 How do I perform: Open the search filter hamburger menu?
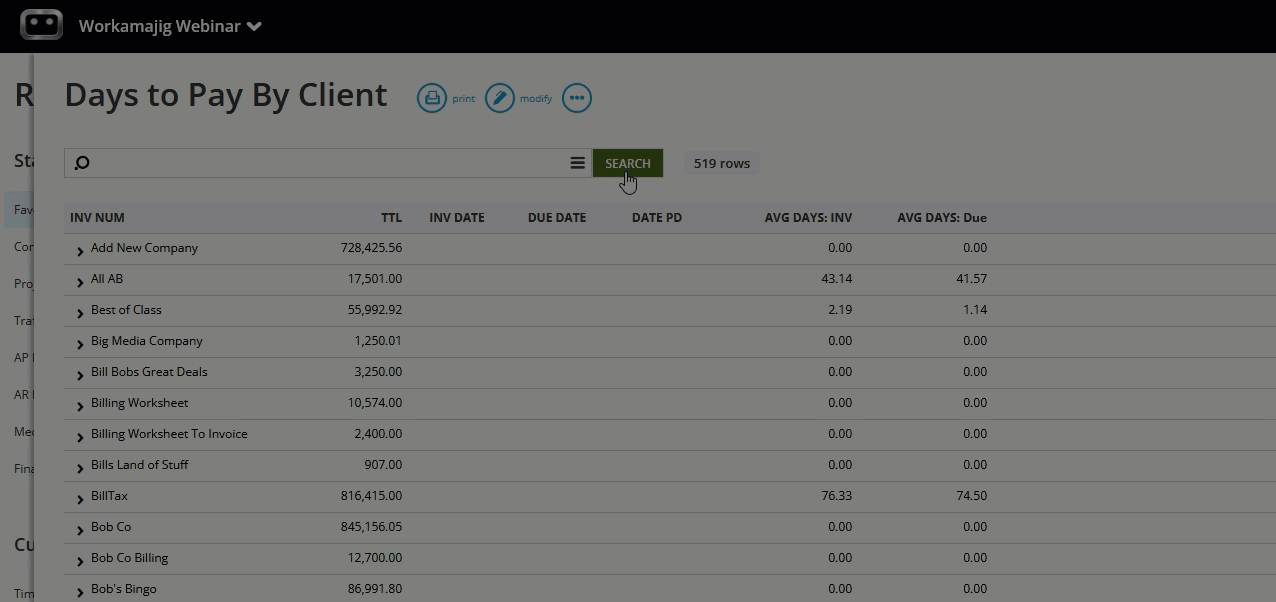point(578,163)
